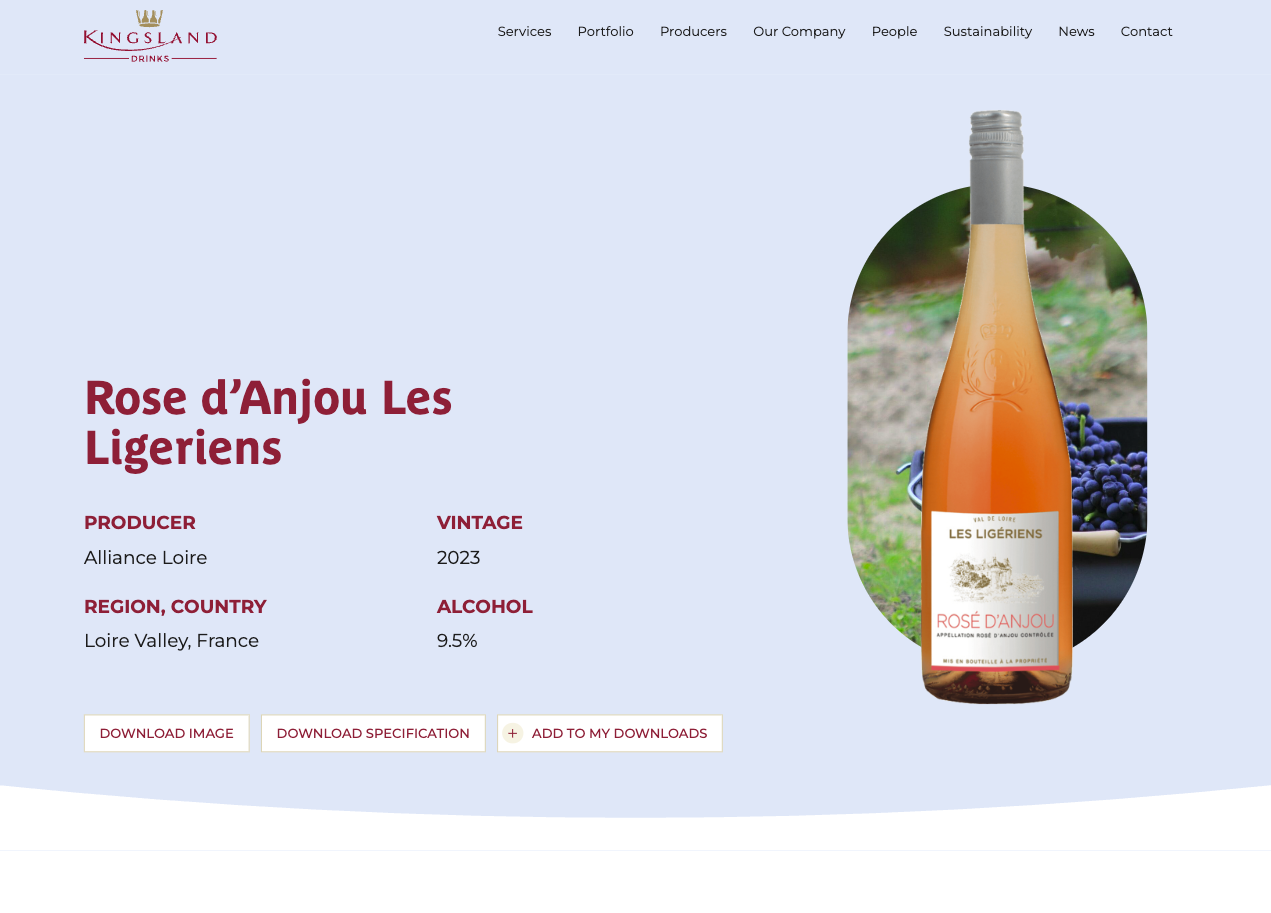1271x913 pixels.
Task: Click the 2023 vintage value
Action: [458, 557]
